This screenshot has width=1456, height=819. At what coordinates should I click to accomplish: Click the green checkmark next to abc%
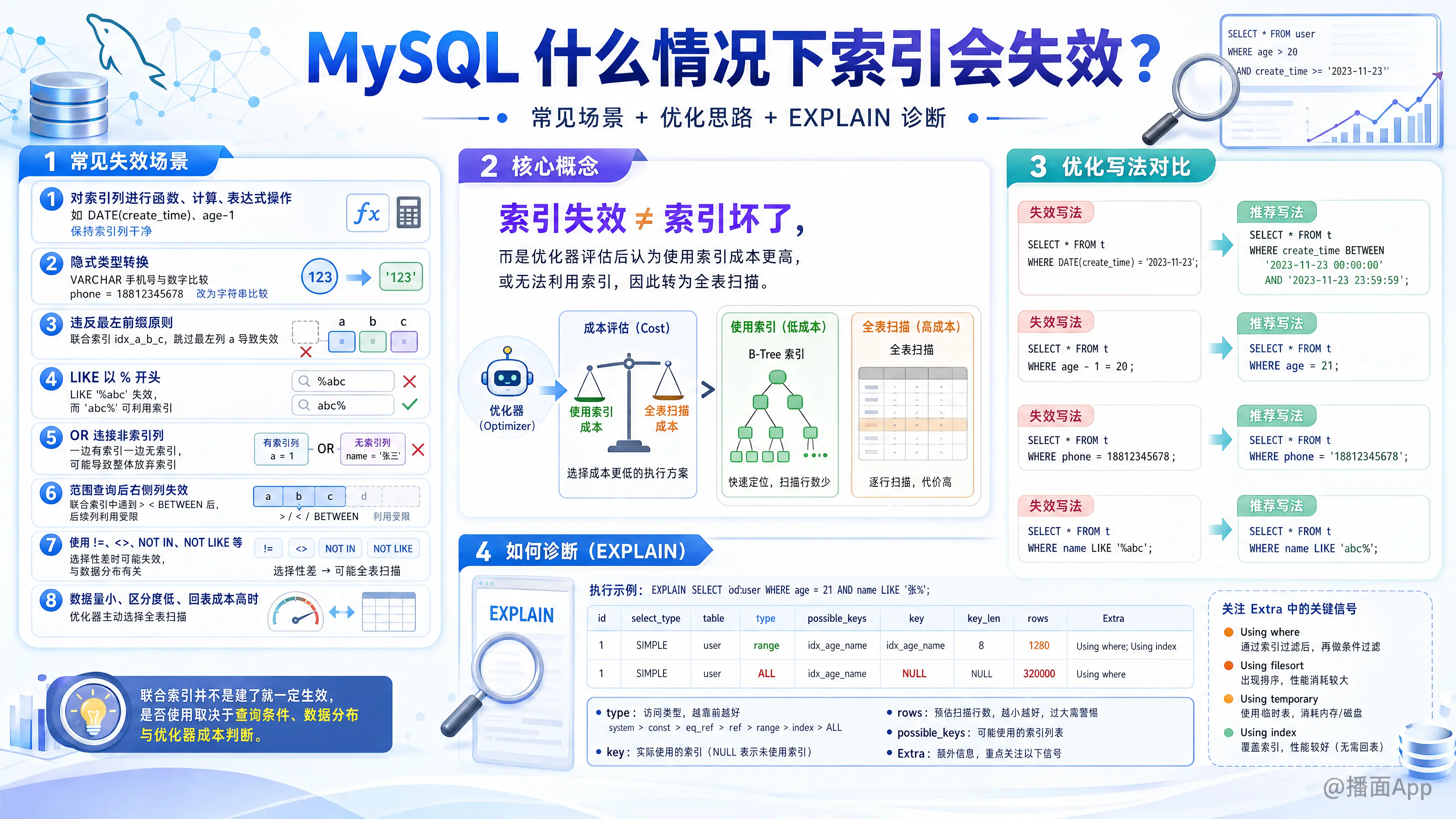coord(410,405)
